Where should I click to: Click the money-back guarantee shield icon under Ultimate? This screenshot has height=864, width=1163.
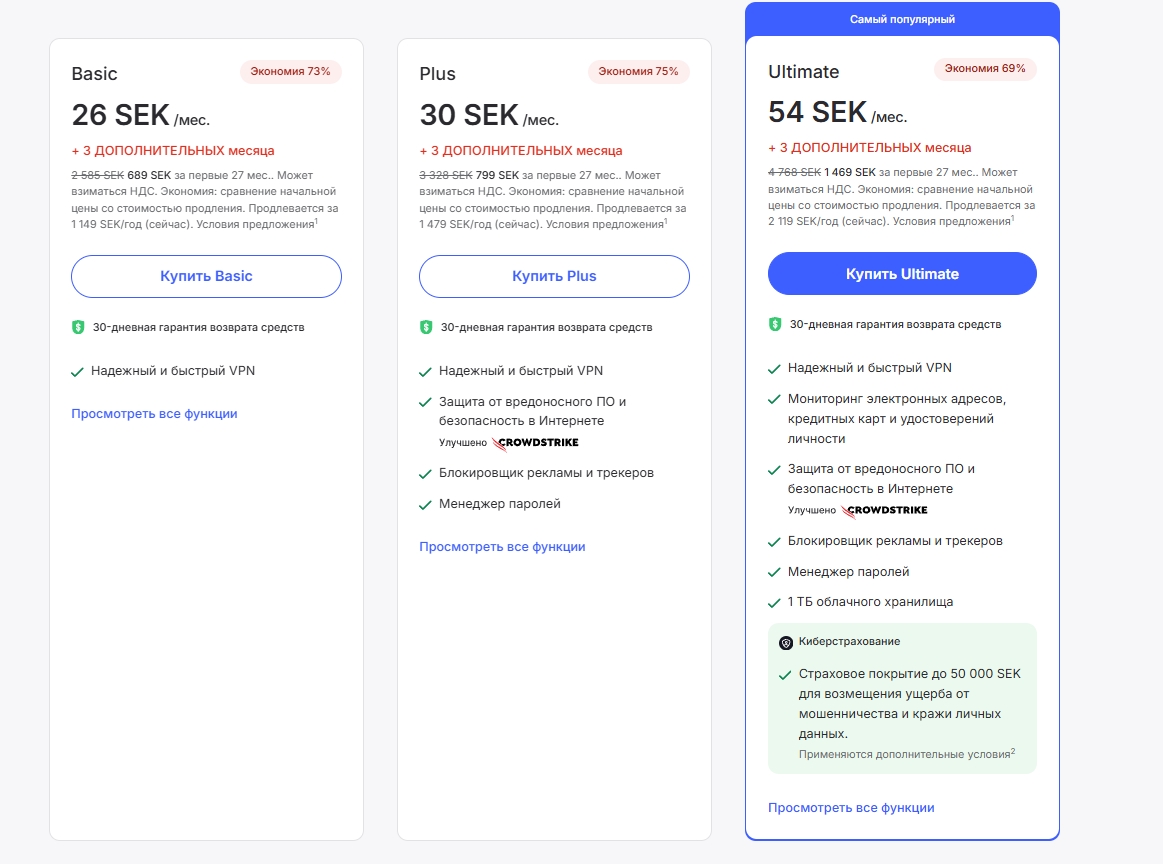775,324
